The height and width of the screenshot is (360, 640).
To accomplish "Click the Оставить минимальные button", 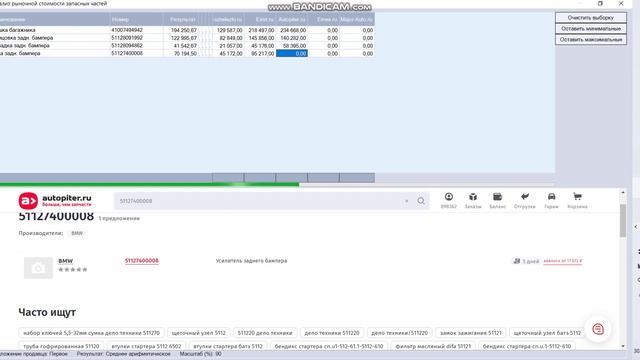I will tap(591, 29).
